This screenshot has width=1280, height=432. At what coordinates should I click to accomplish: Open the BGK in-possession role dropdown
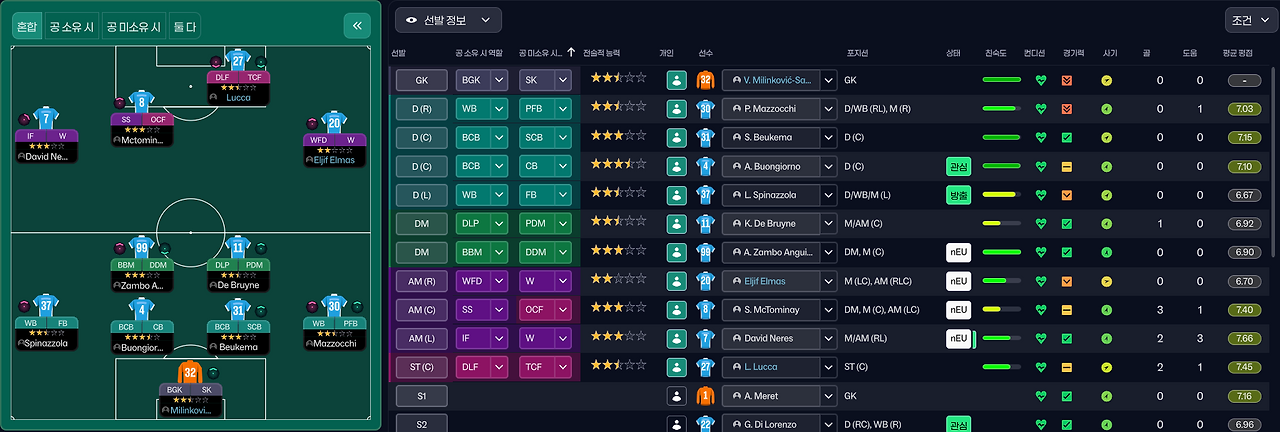pyautogui.click(x=481, y=80)
